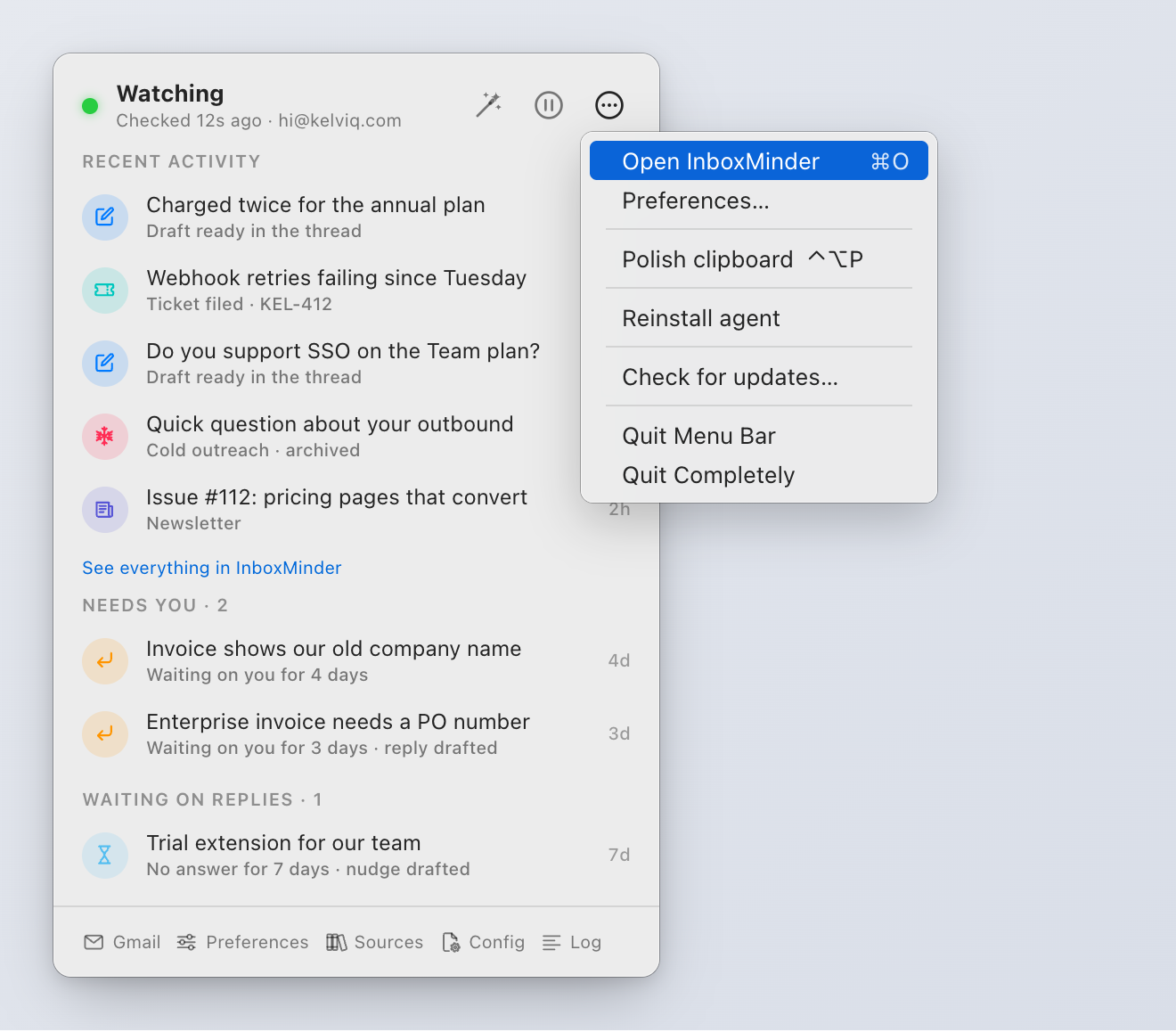Choose Quit Menu Bar option
The image size is (1176, 1032).
point(759,436)
